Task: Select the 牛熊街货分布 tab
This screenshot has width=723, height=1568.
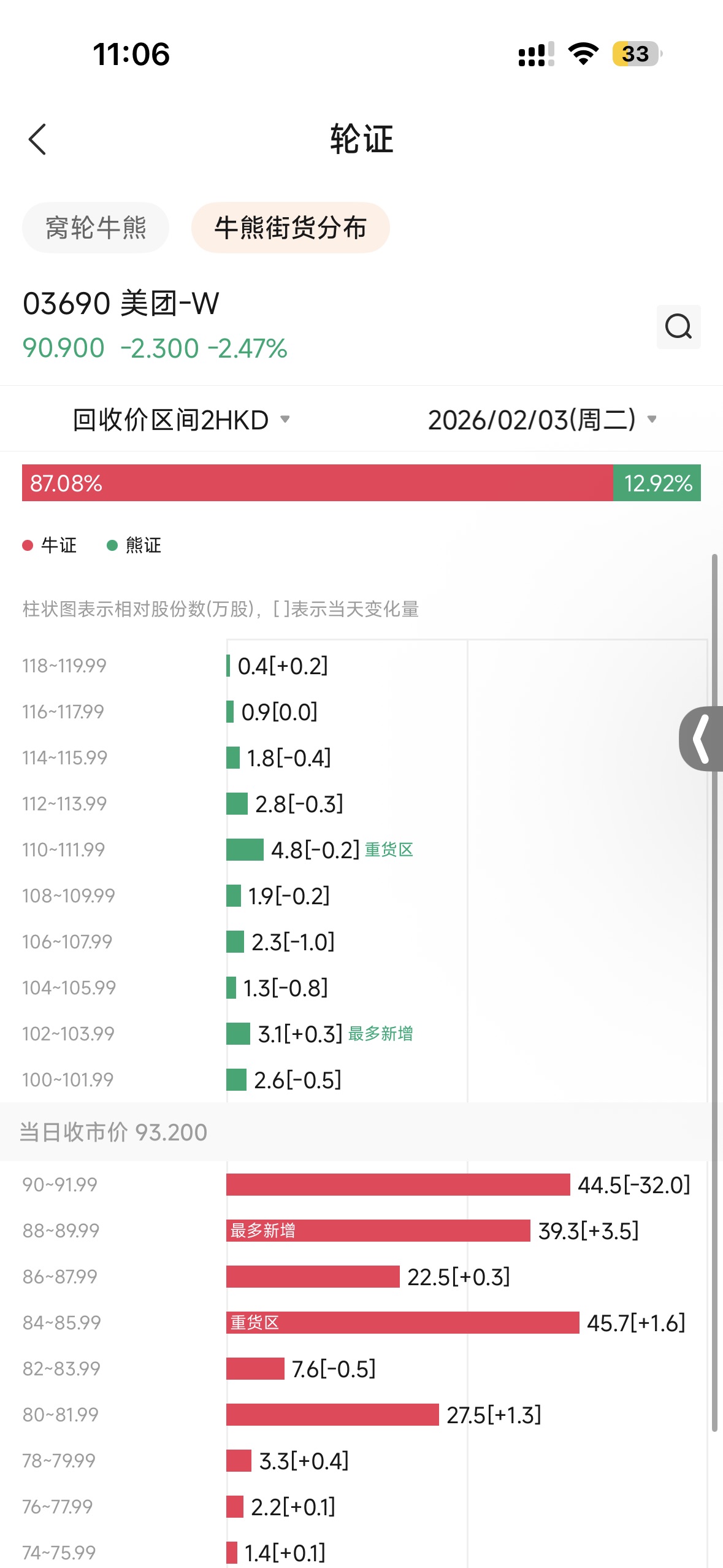Action: click(291, 228)
